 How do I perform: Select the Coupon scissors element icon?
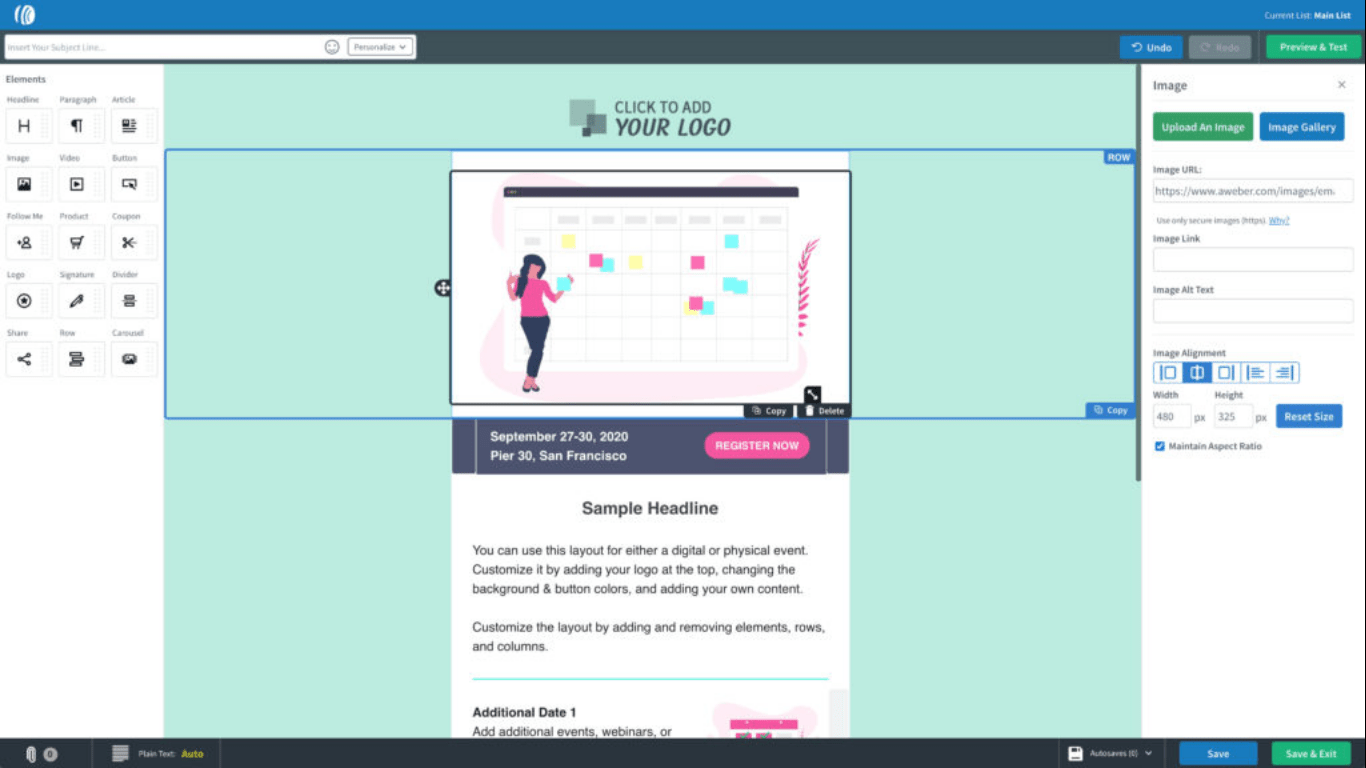[129, 242]
